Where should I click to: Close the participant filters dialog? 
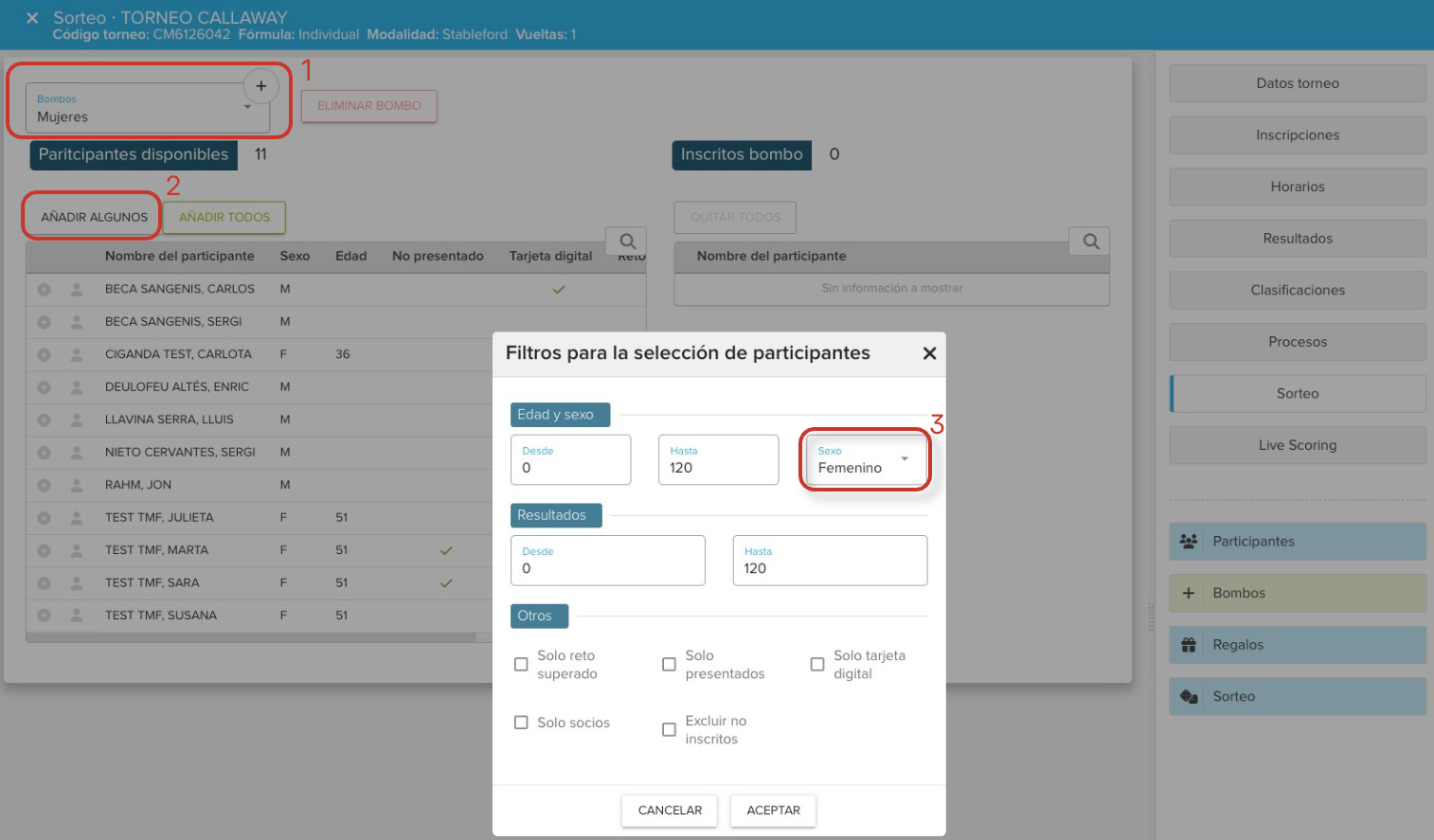click(929, 353)
